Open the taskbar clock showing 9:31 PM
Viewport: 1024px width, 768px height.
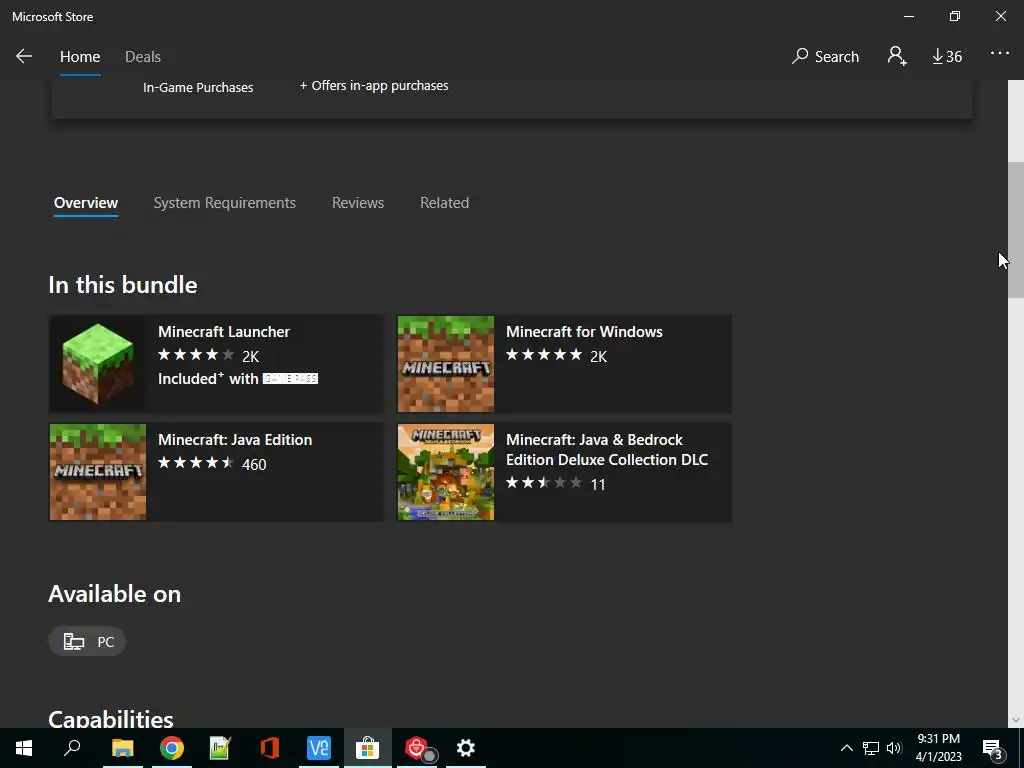pyautogui.click(x=938, y=748)
